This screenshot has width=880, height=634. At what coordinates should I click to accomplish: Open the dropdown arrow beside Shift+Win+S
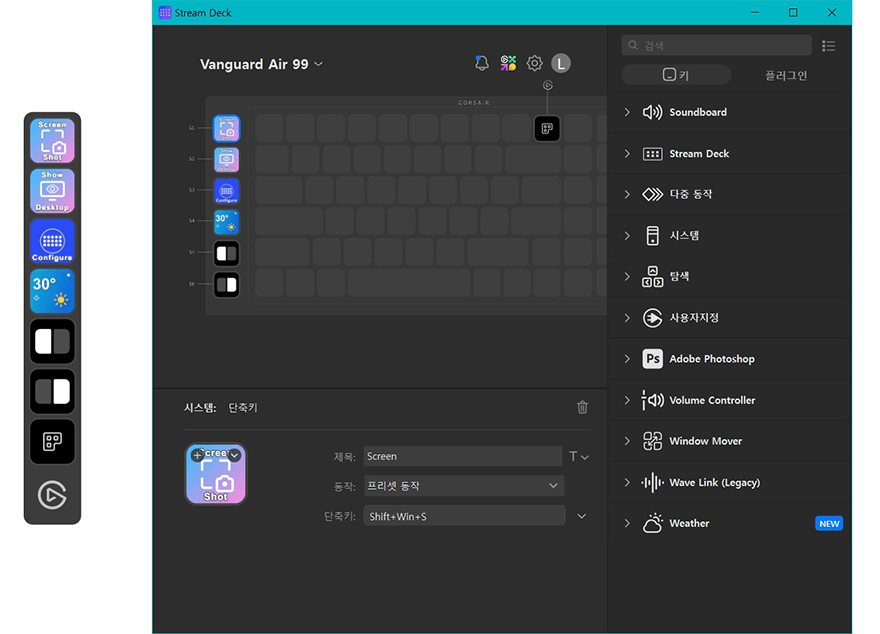tap(581, 516)
